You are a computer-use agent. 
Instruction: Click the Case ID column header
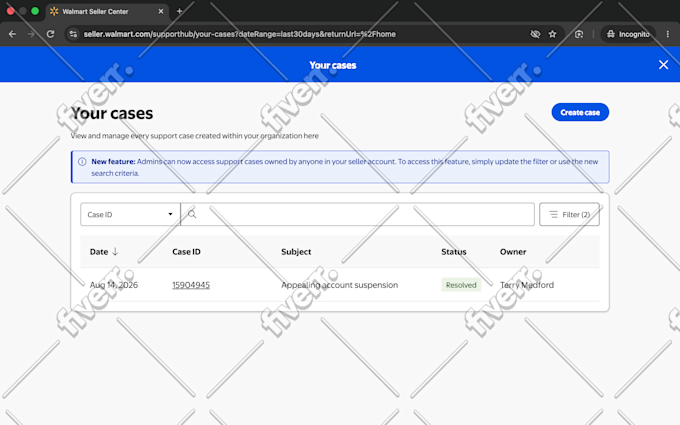point(186,252)
